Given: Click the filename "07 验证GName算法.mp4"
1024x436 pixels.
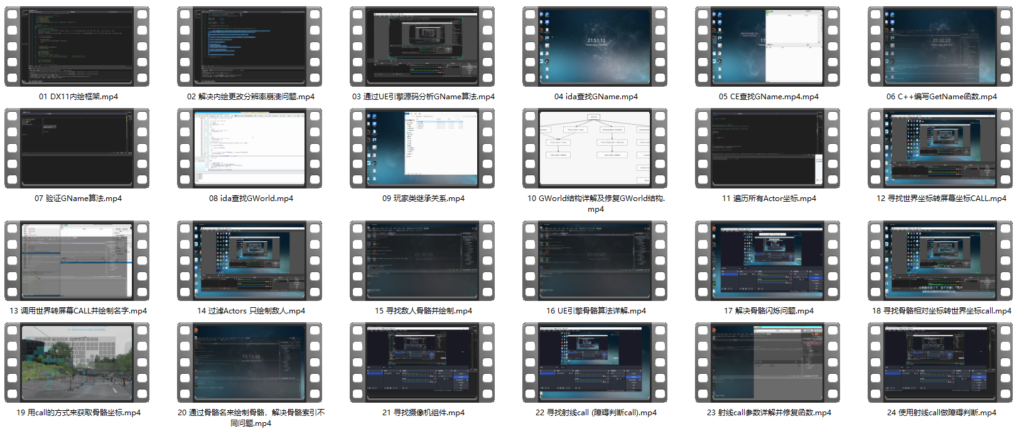Looking at the screenshot, I should click(78, 198).
